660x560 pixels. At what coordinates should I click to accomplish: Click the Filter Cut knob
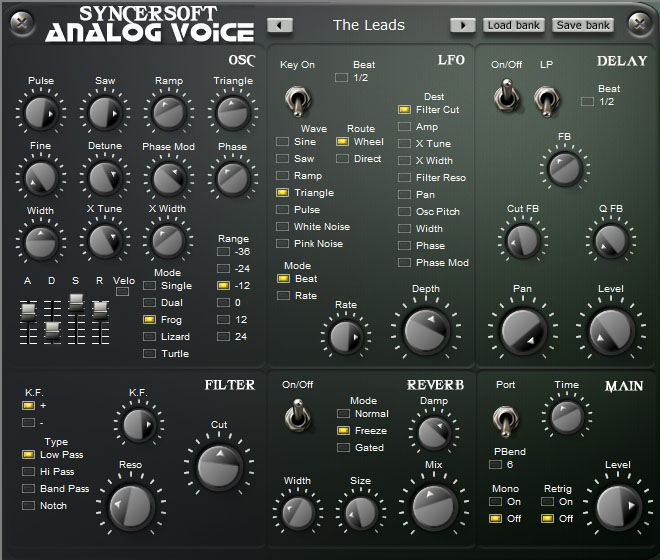[219, 467]
